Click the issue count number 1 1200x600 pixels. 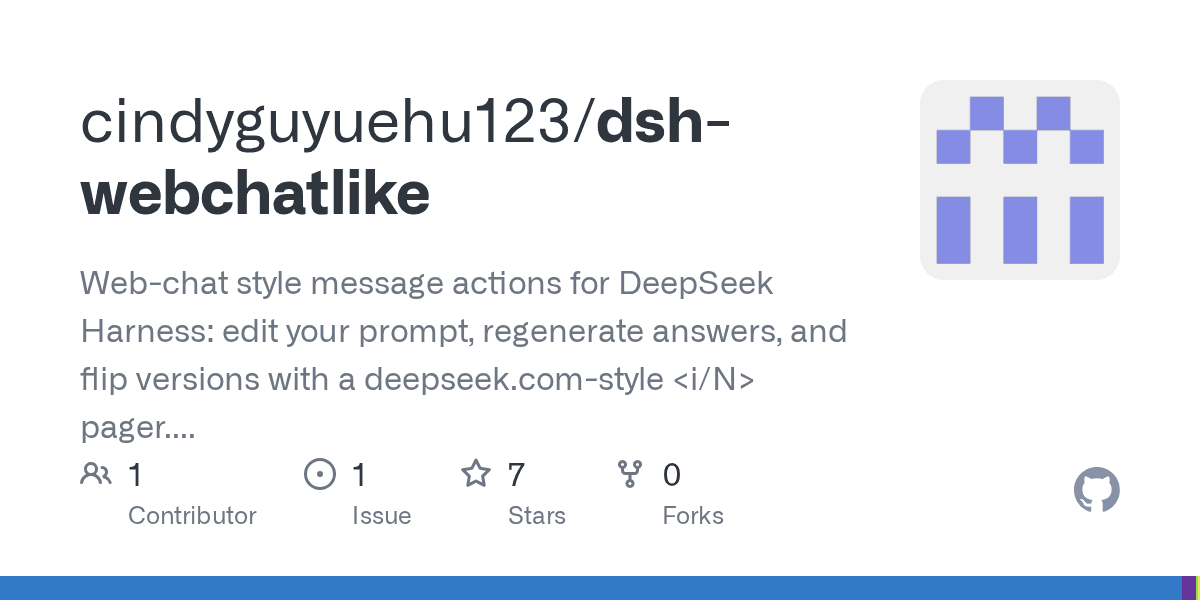(x=359, y=475)
